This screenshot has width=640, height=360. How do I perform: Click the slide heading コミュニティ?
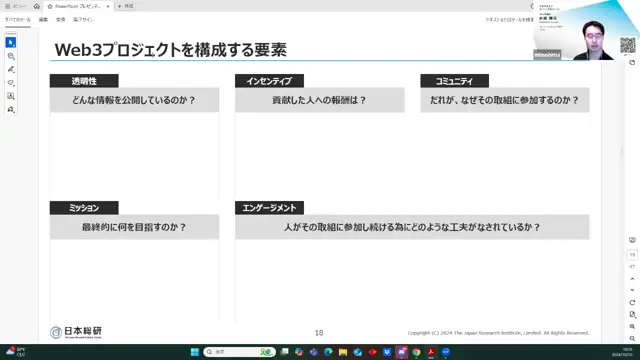[454, 81]
